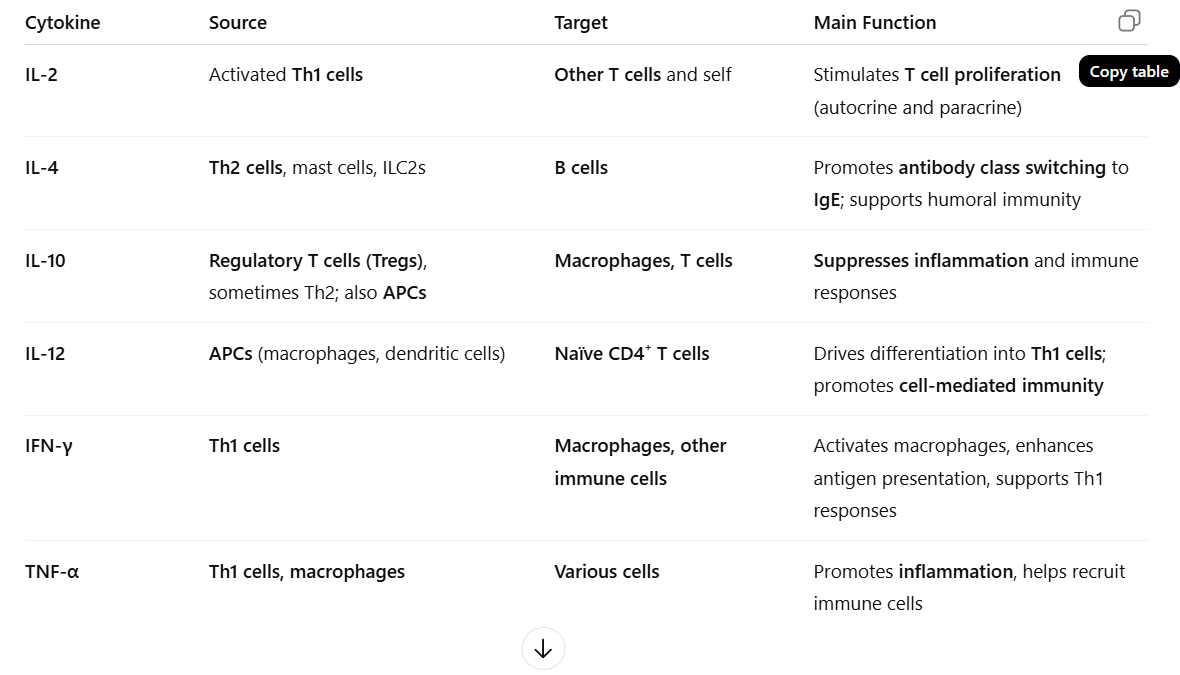Click the copy table icon
The height and width of the screenshot is (675, 1180).
pyautogui.click(x=1129, y=21)
